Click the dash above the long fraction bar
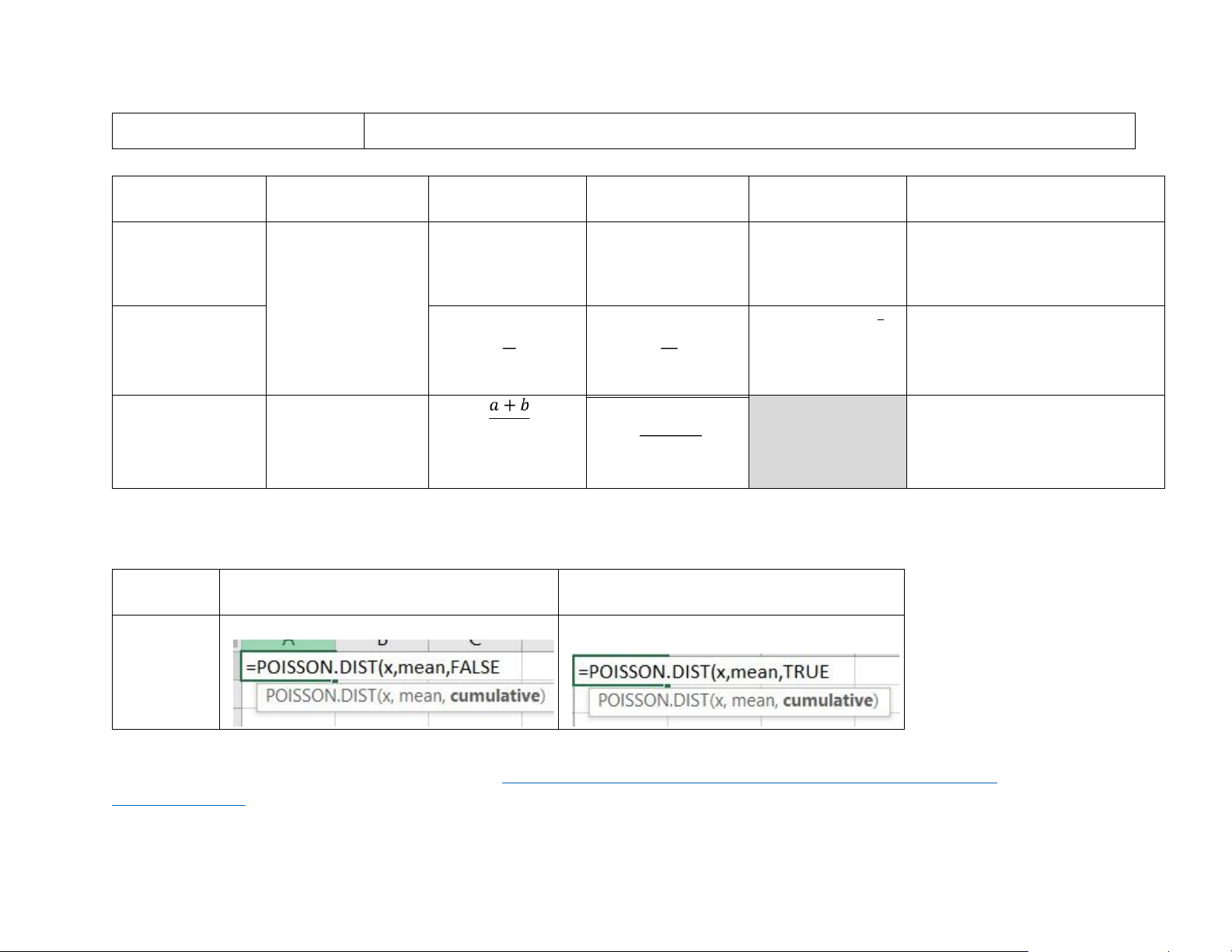The height and width of the screenshot is (952, 1232). pos(668,349)
